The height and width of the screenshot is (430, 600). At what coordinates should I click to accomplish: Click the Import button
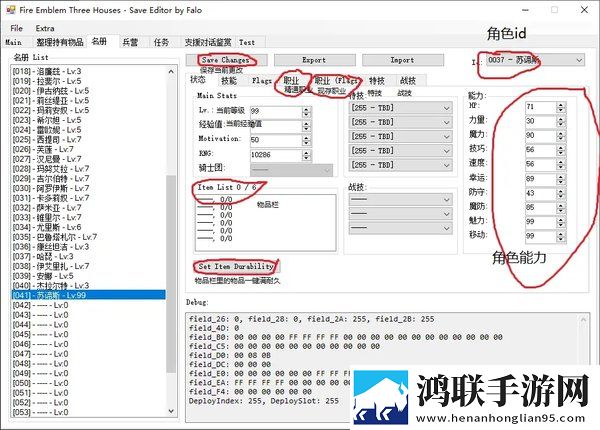[403, 60]
